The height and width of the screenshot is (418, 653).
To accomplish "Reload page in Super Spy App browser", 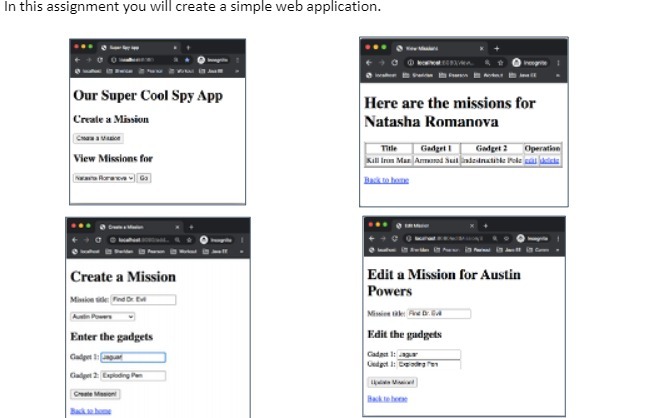I will (100, 60).
